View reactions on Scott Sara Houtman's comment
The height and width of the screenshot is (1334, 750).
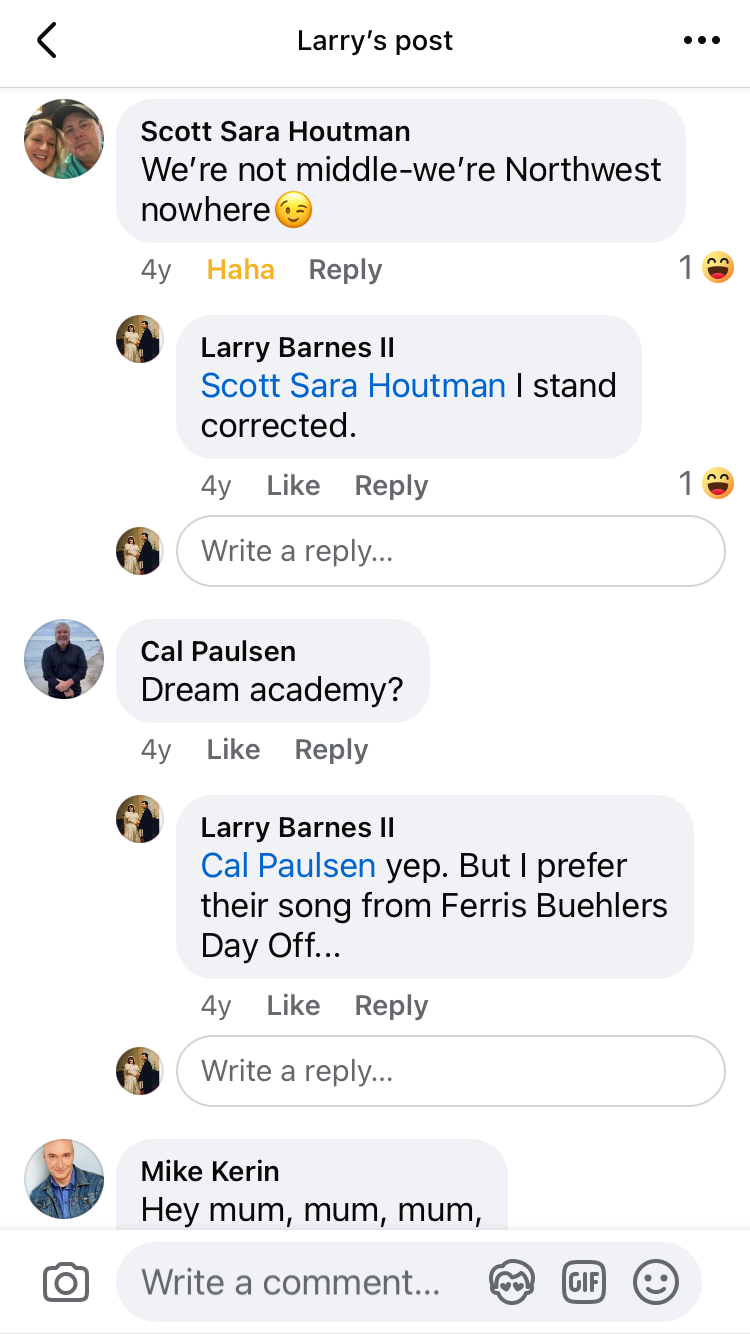coord(707,268)
